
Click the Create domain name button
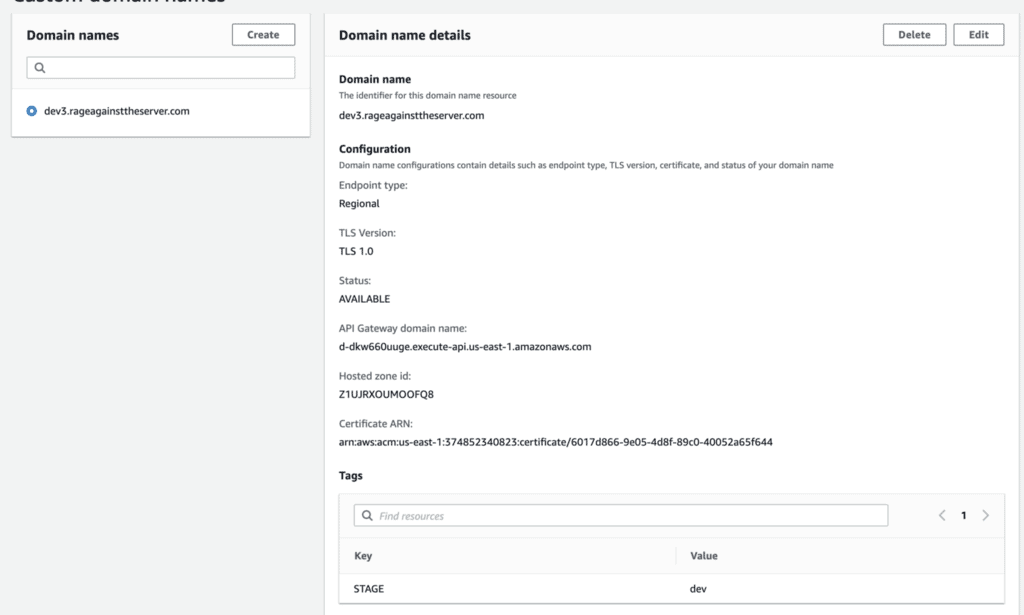coord(263,35)
